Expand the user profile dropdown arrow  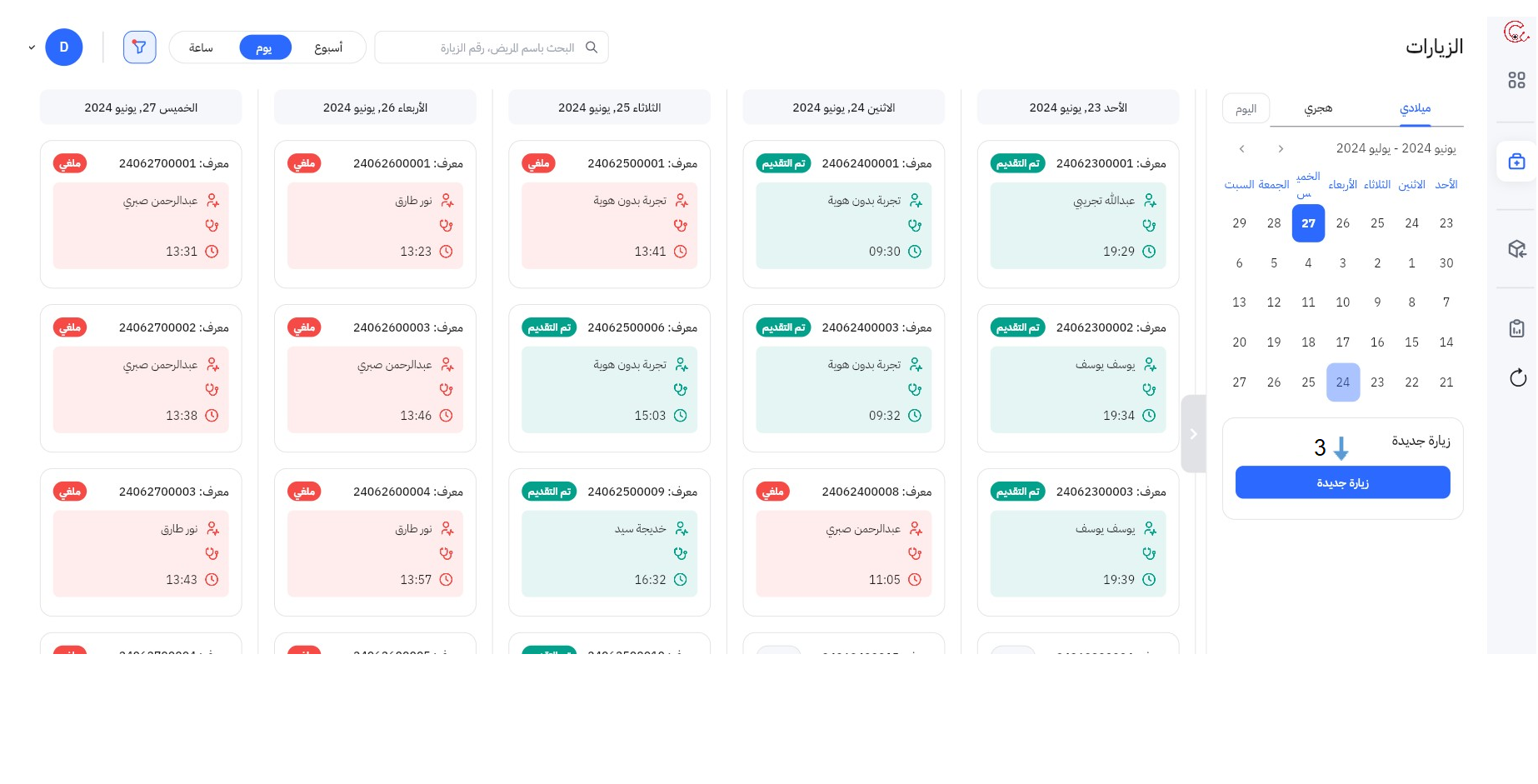point(32,47)
